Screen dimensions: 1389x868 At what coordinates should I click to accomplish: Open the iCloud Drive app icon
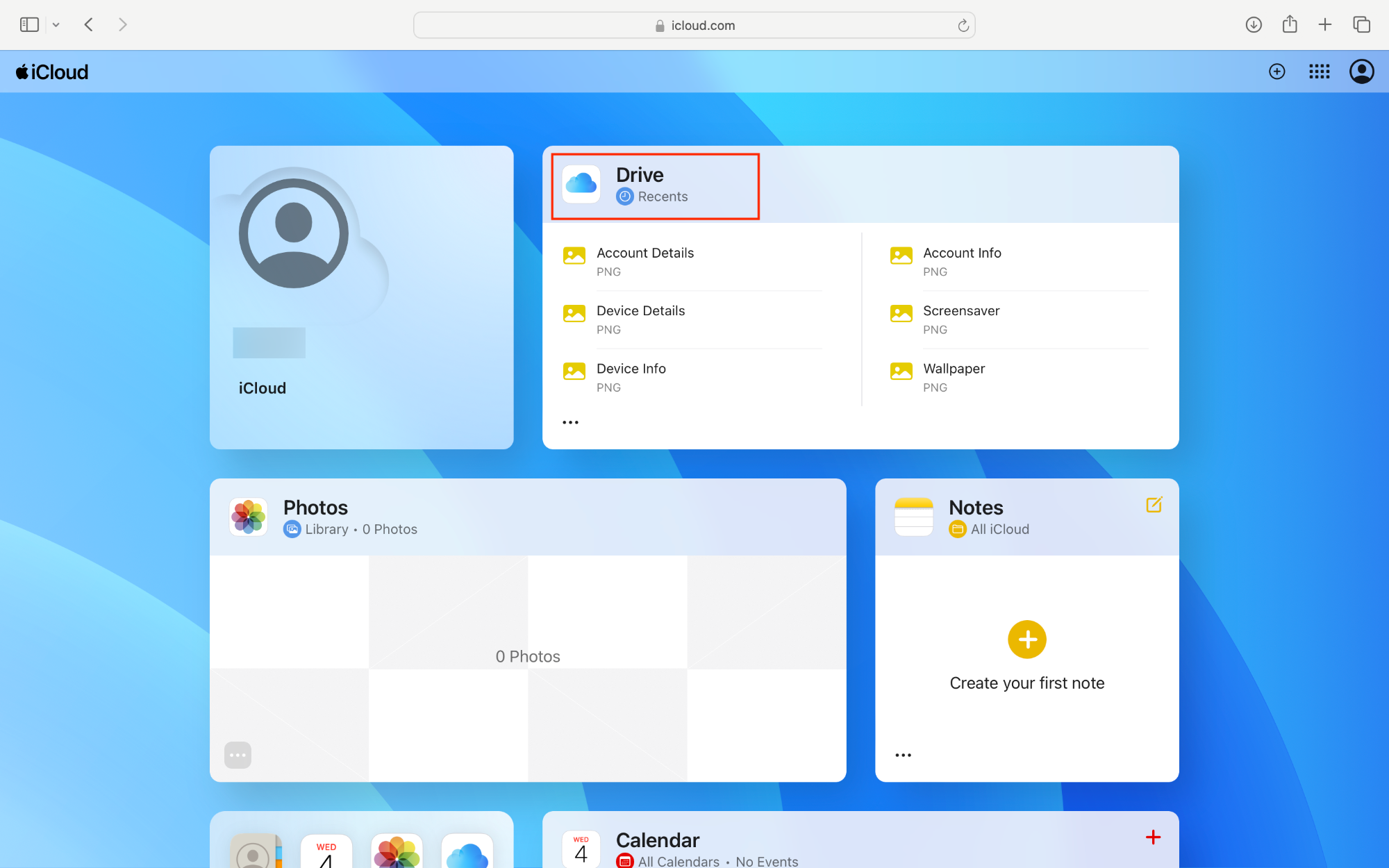click(x=581, y=184)
